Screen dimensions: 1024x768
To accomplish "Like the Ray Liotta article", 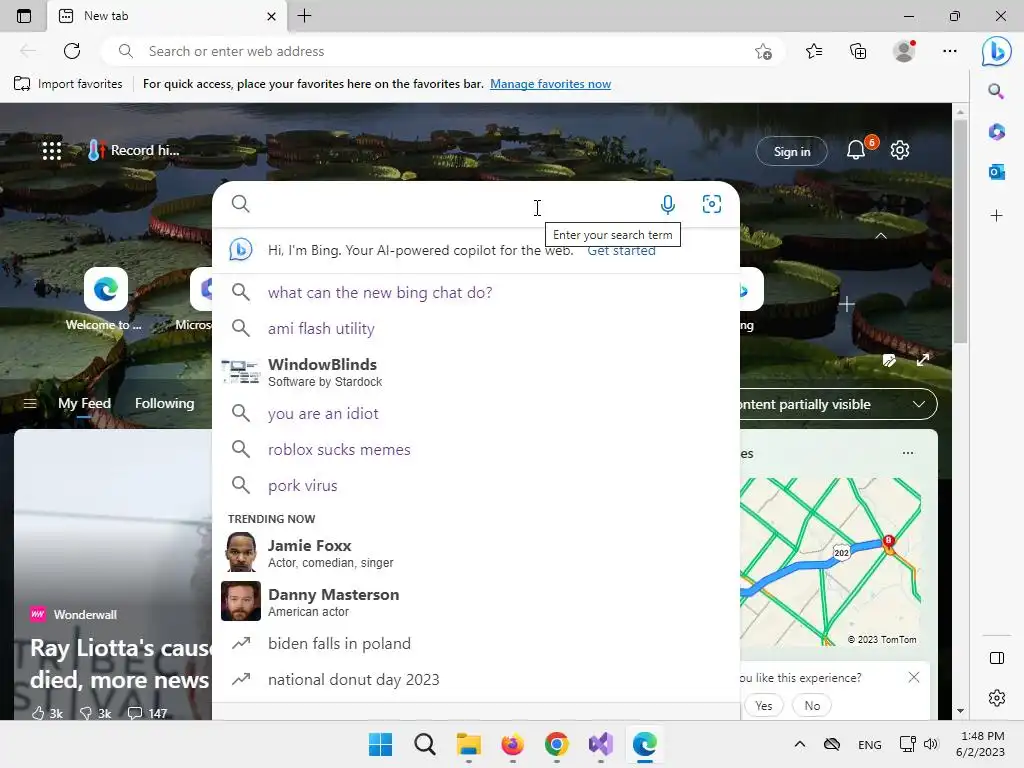I will pos(47,713).
